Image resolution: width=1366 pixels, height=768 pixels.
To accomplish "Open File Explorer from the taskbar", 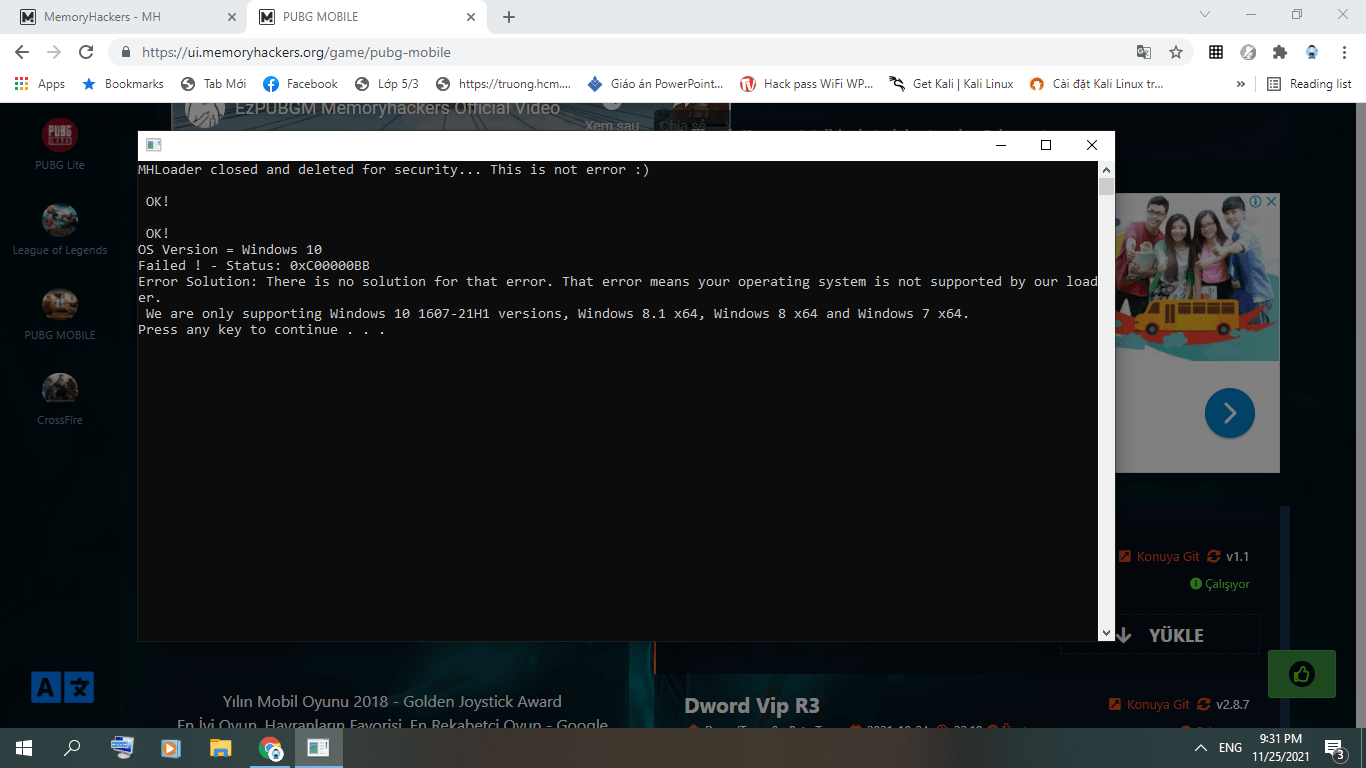I will tap(220, 747).
